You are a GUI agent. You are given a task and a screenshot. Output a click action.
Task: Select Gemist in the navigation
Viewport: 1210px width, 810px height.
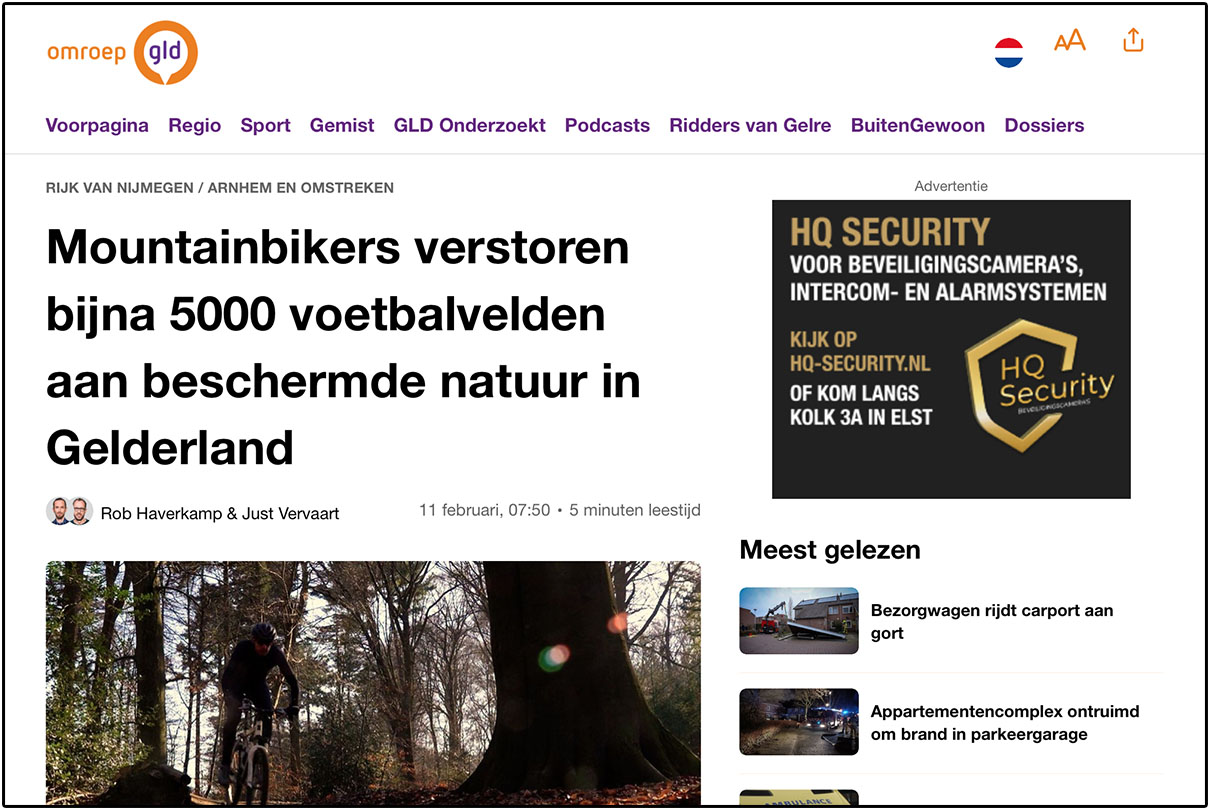tap(342, 126)
